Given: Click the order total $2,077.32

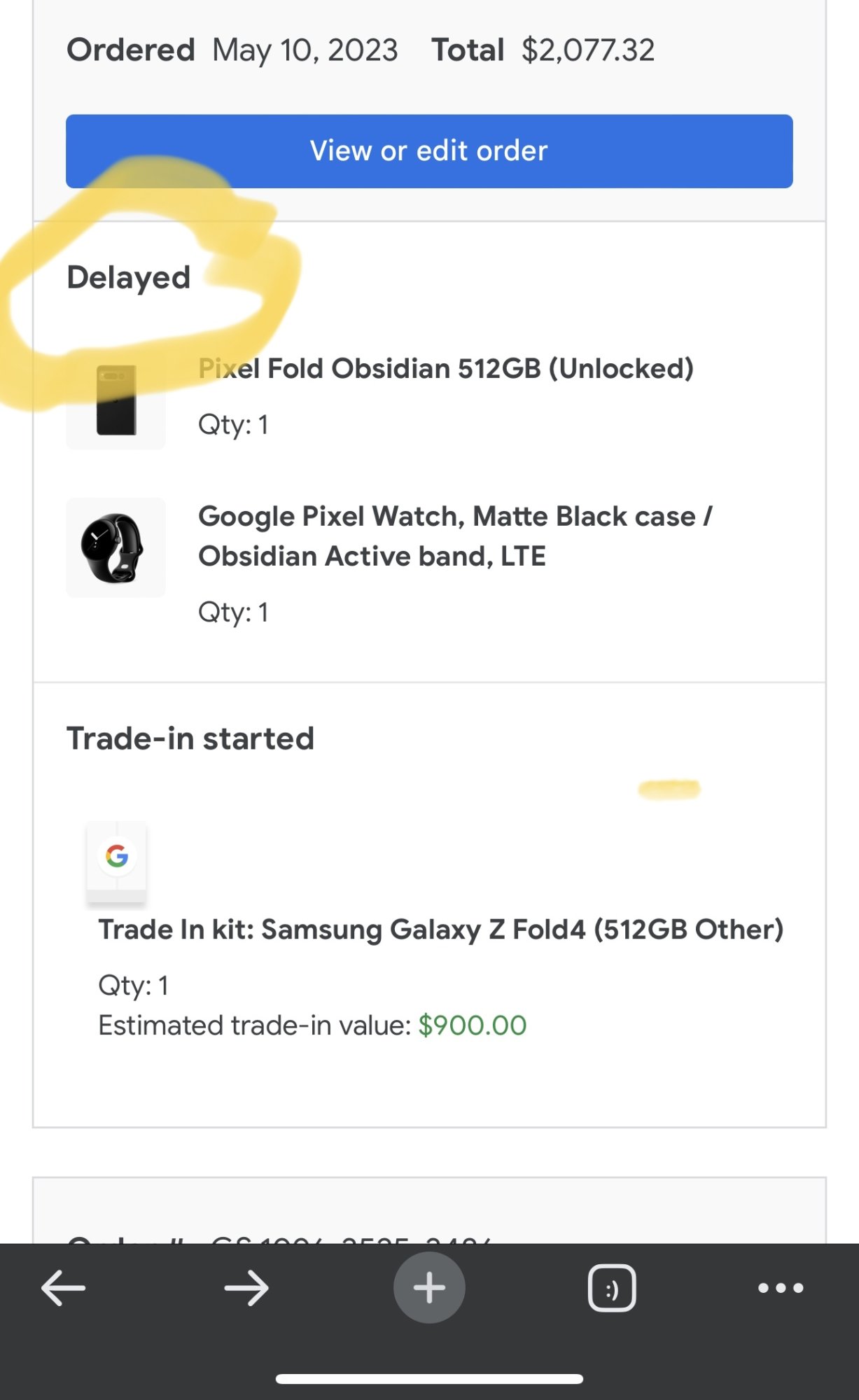Looking at the screenshot, I should click(588, 50).
